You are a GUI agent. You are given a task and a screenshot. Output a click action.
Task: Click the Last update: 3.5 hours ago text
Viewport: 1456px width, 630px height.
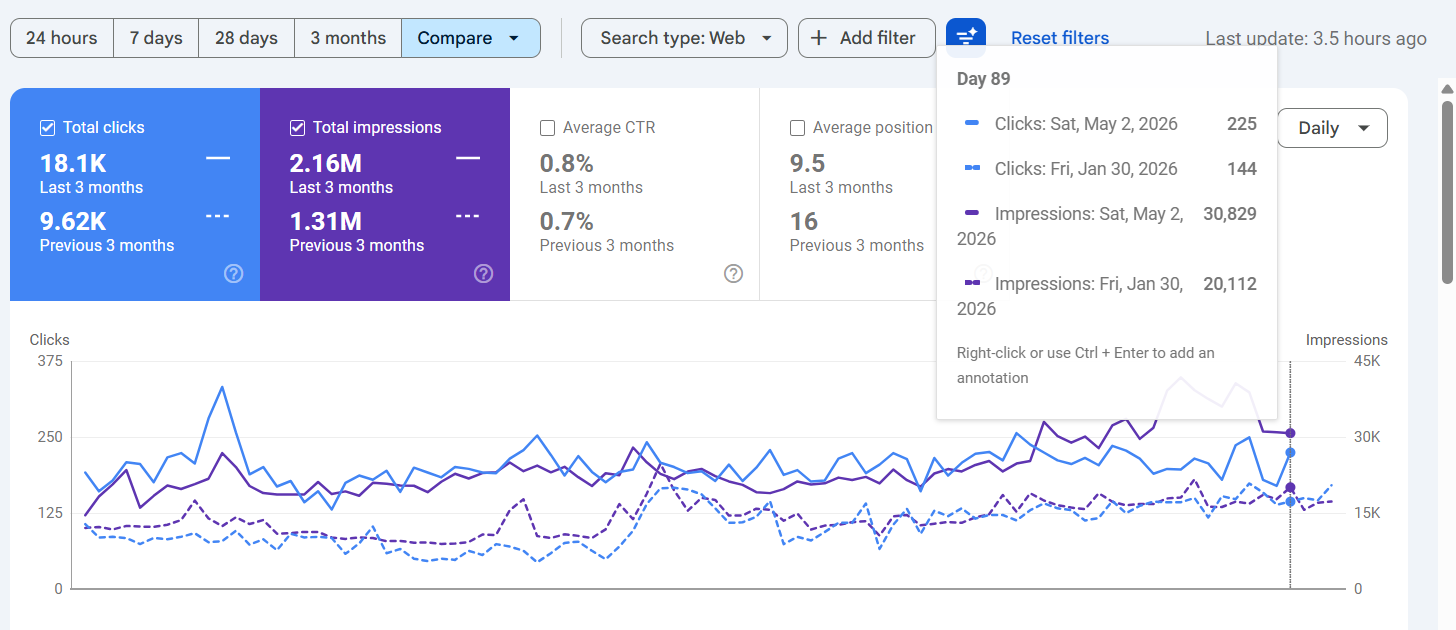coord(1316,38)
